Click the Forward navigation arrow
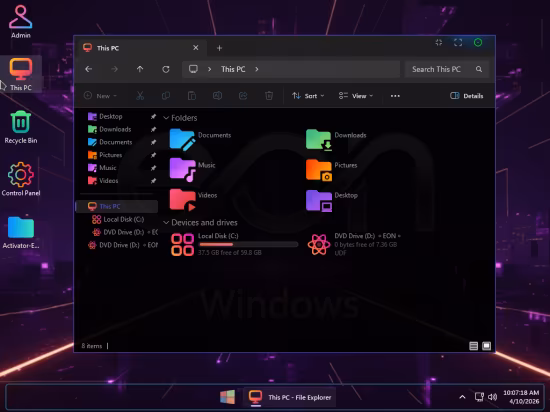Image resolution: width=550 pixels, height=412 pixels. [114, 69]
